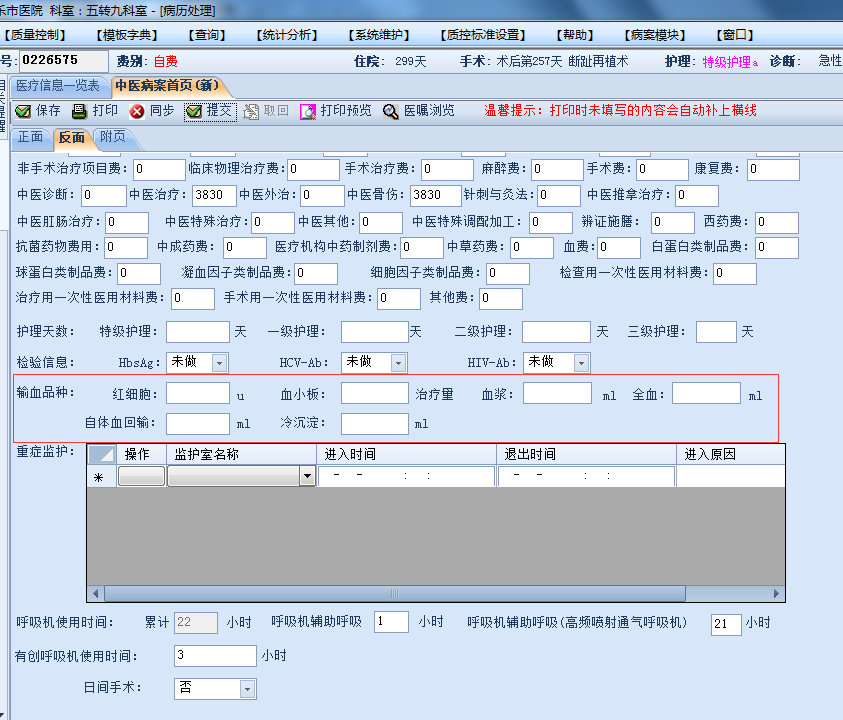Open the 帮助 menu
The height and width of the screenshot is (720, 843).
point(575,35)
